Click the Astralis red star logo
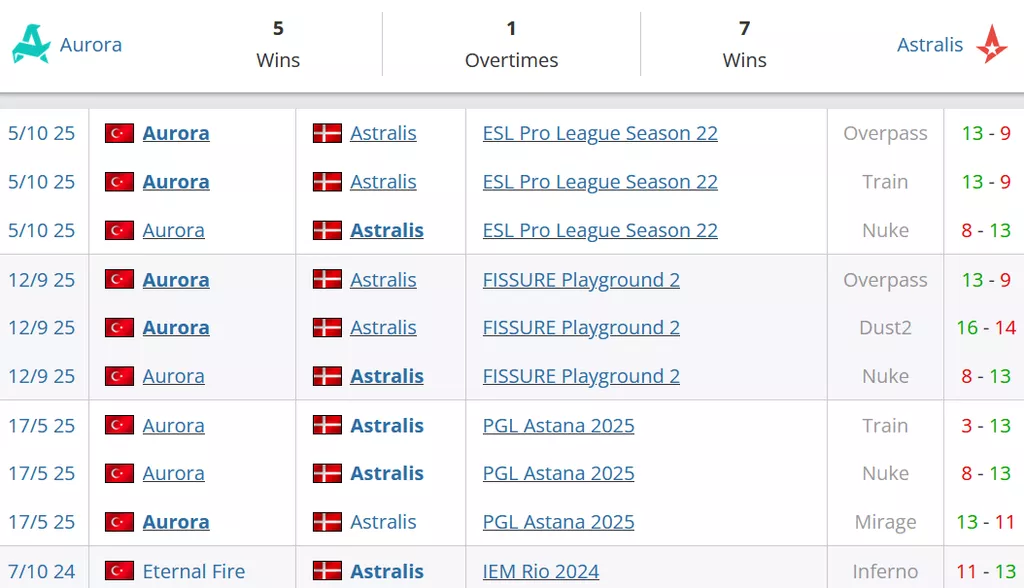The height and width of the screenshot is (588, 1024). pos(991,45)
